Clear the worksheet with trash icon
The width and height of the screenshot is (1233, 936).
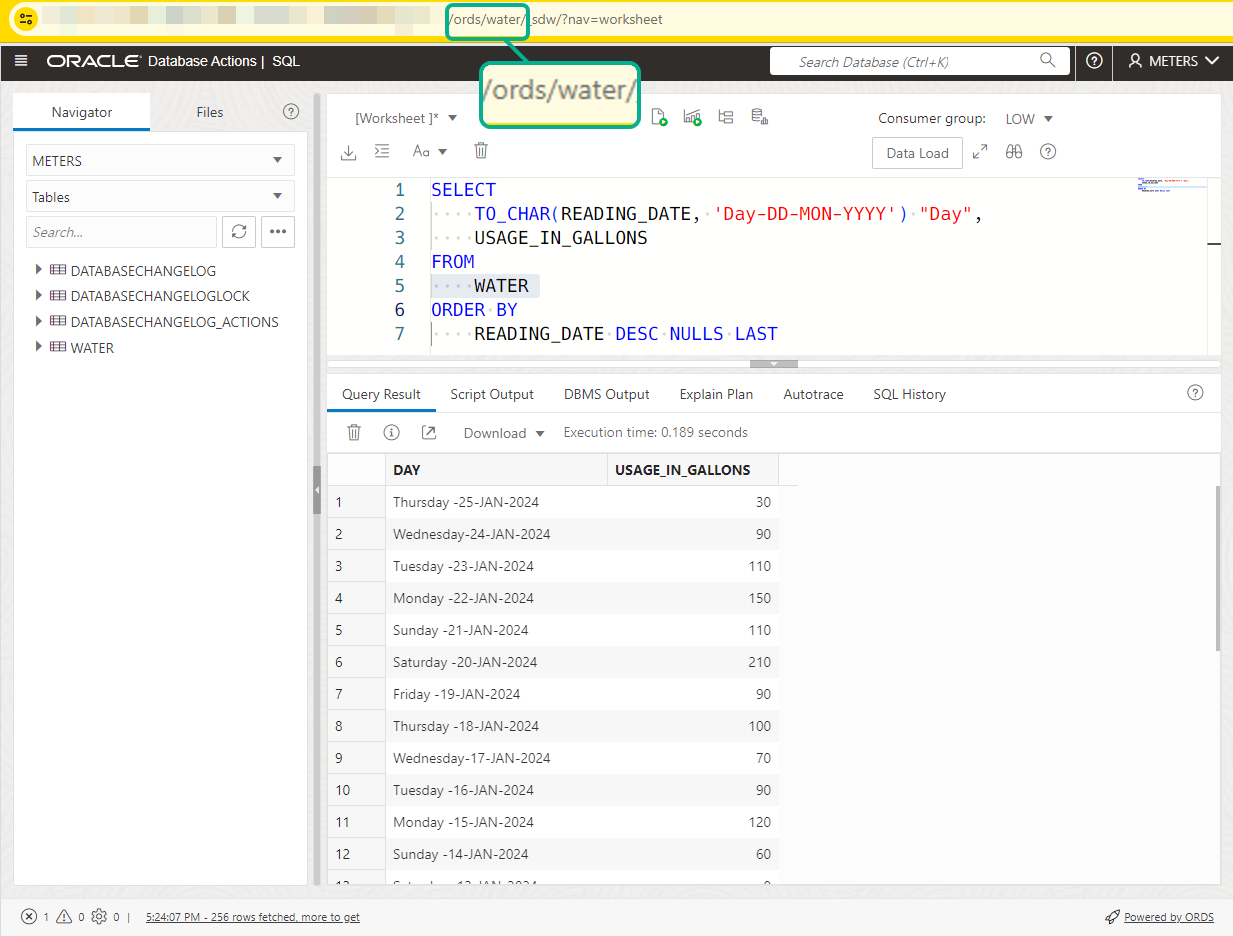click(481, 151)
